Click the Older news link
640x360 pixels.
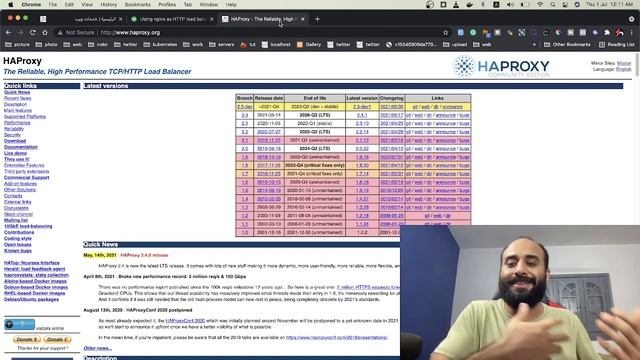pos(98,348)
